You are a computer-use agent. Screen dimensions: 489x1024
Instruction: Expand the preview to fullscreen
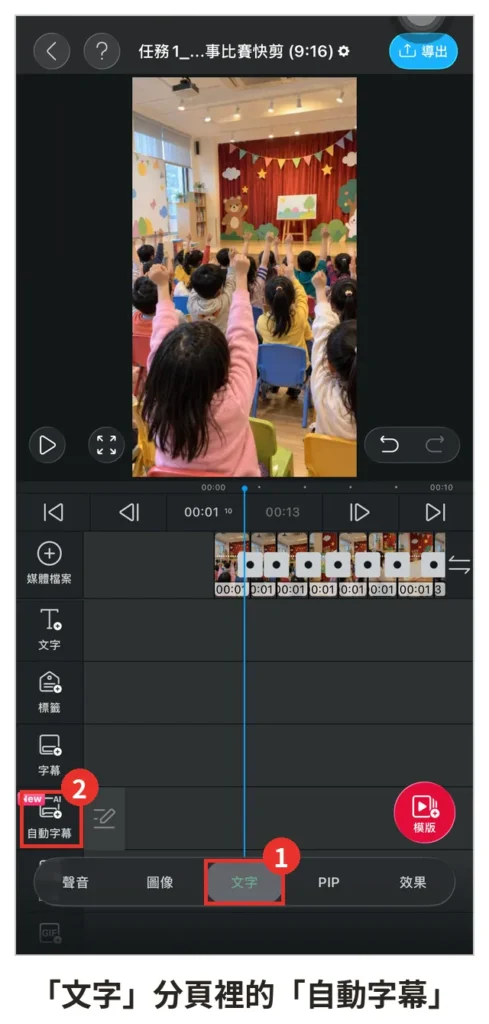pyautogui.click(x=106, y=445)
